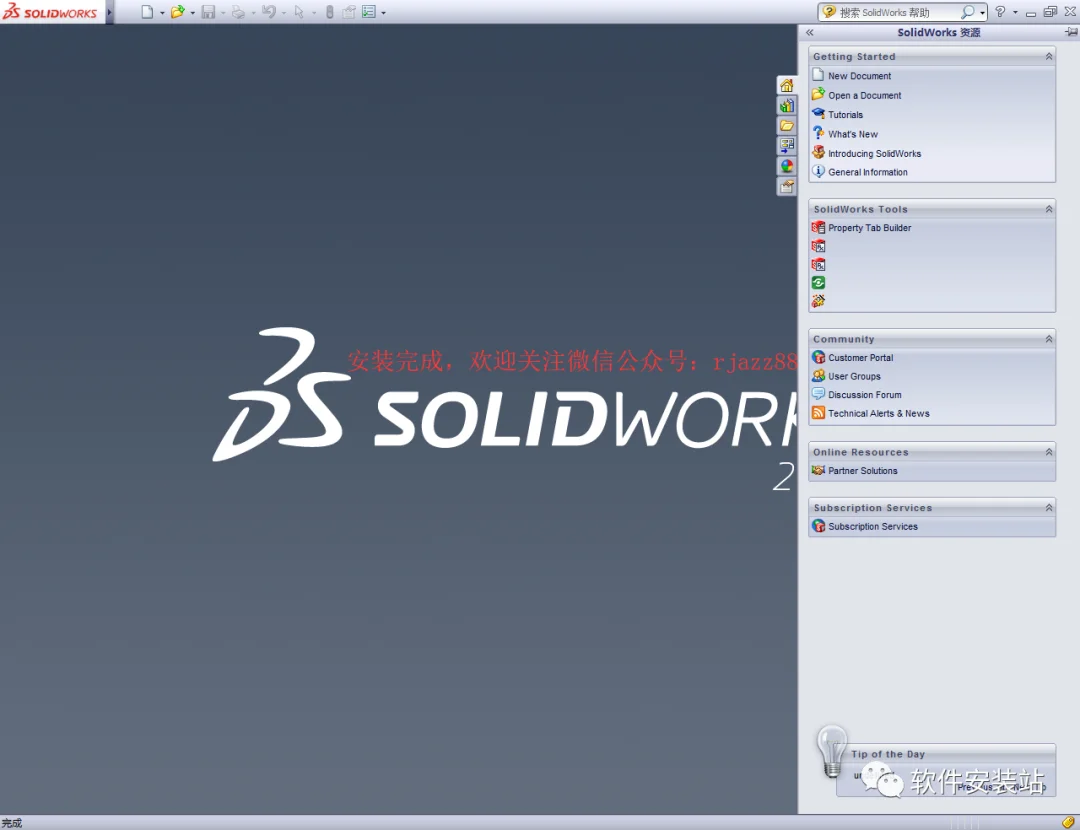Click the Undo arrow toolbar icon

pyautogui.click(x=269, y=12)
